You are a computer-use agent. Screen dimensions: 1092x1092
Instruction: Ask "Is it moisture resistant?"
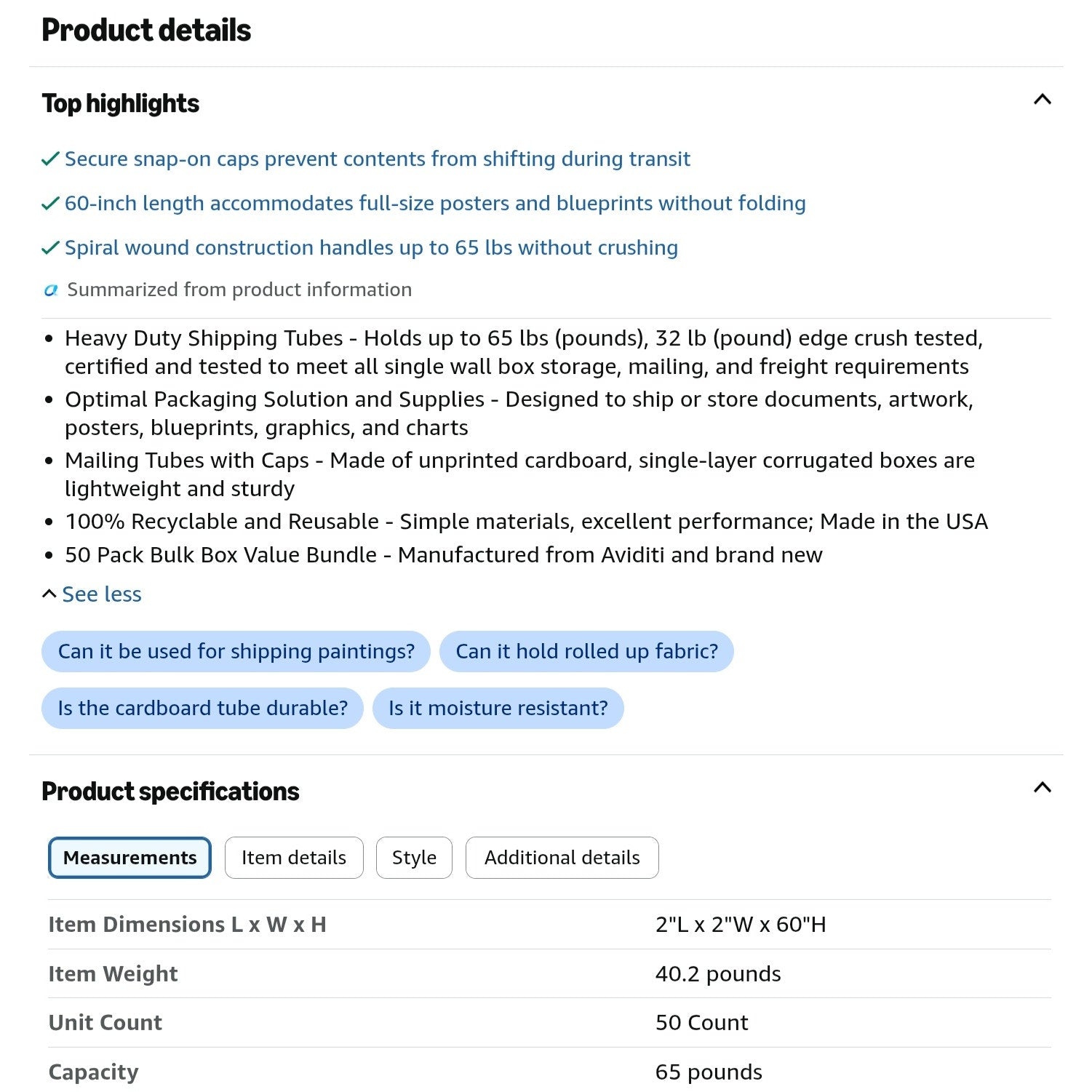point(498,708)
